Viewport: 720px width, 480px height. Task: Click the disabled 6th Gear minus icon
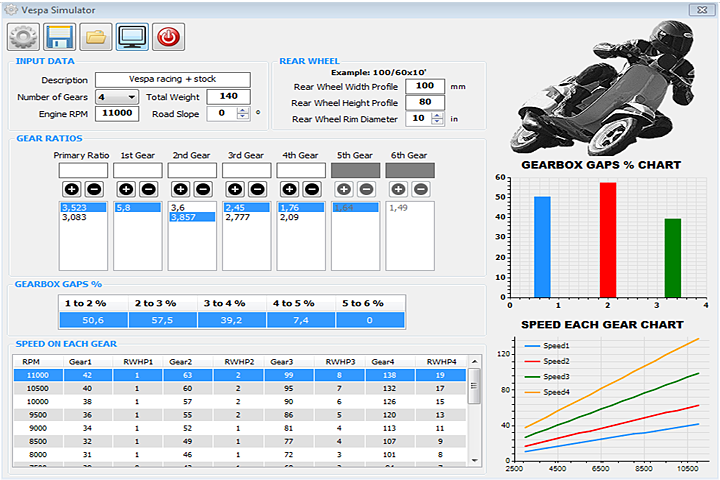coord(421,189)
